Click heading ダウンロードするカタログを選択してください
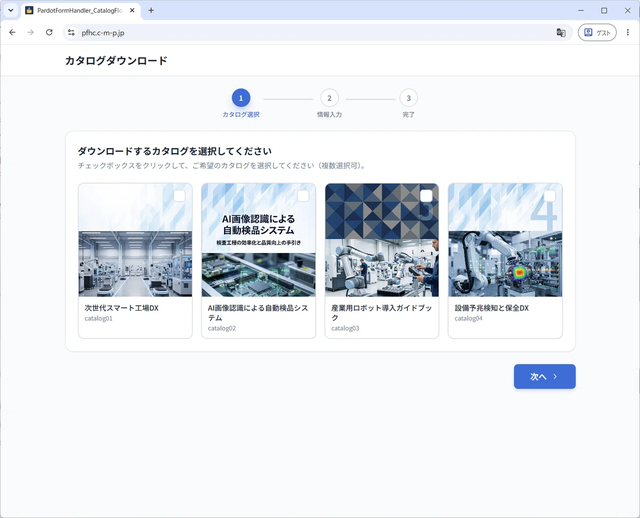The height and width of the screenshot is (518, 640). click(175, 151)
